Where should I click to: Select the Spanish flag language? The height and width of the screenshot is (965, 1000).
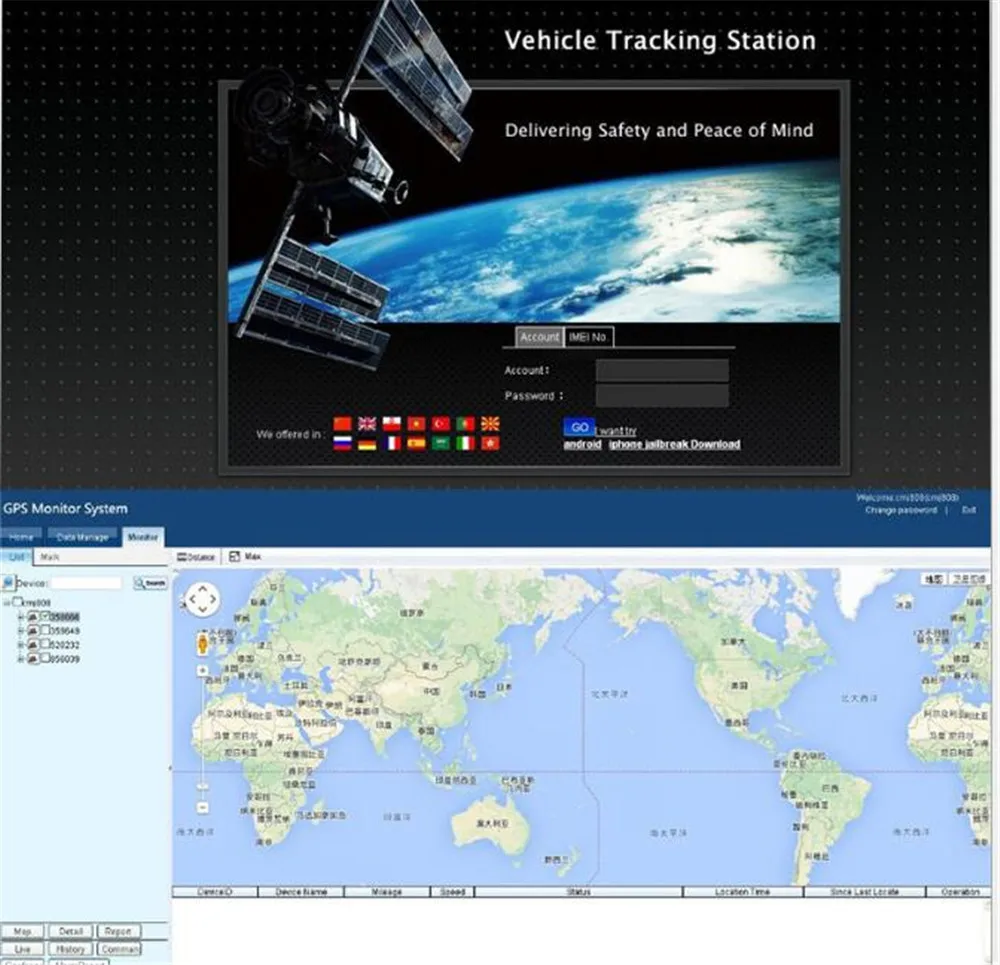pos(416,443)
